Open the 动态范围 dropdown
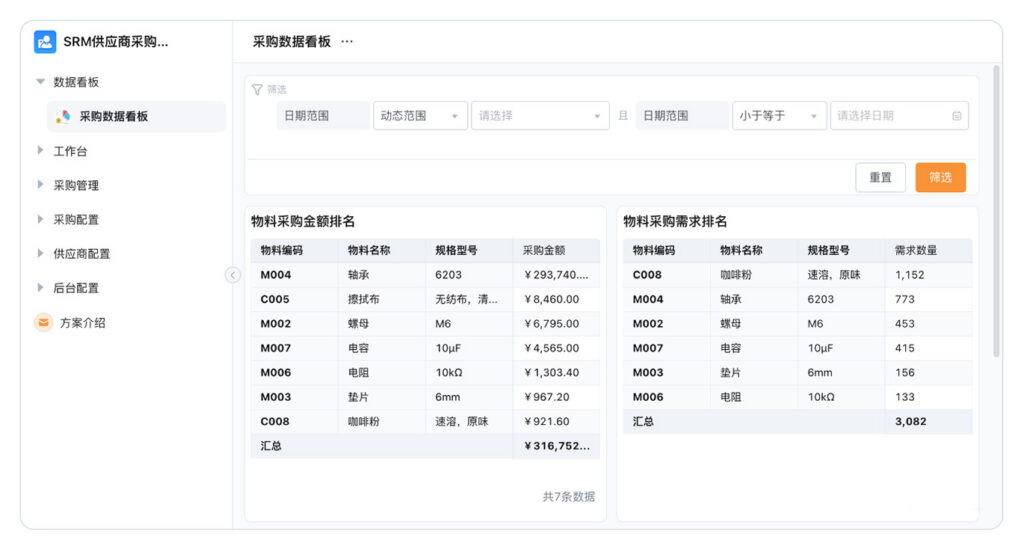1024x546 pixels. (420, 116)
